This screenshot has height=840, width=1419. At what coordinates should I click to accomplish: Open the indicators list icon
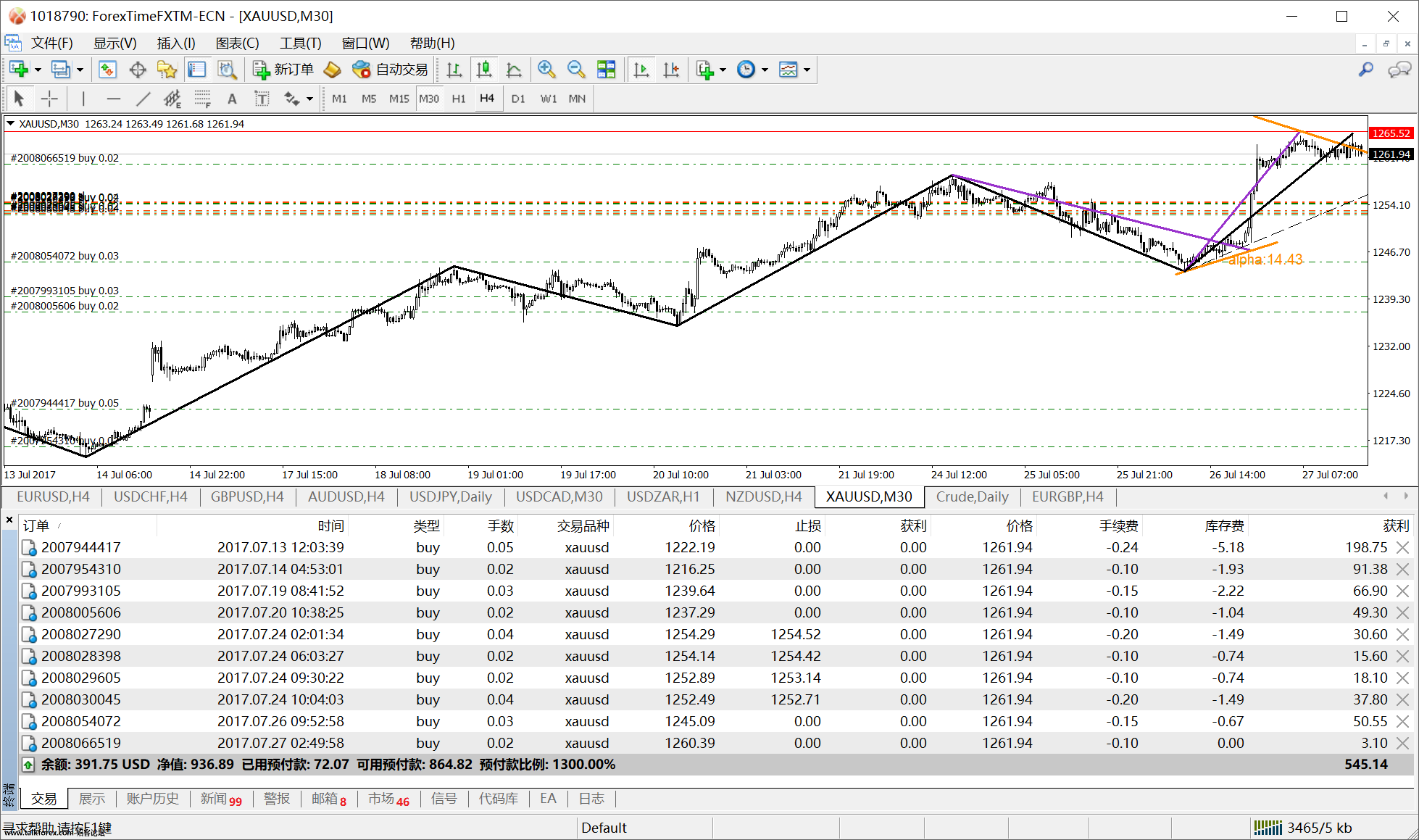tap(704, 70)
